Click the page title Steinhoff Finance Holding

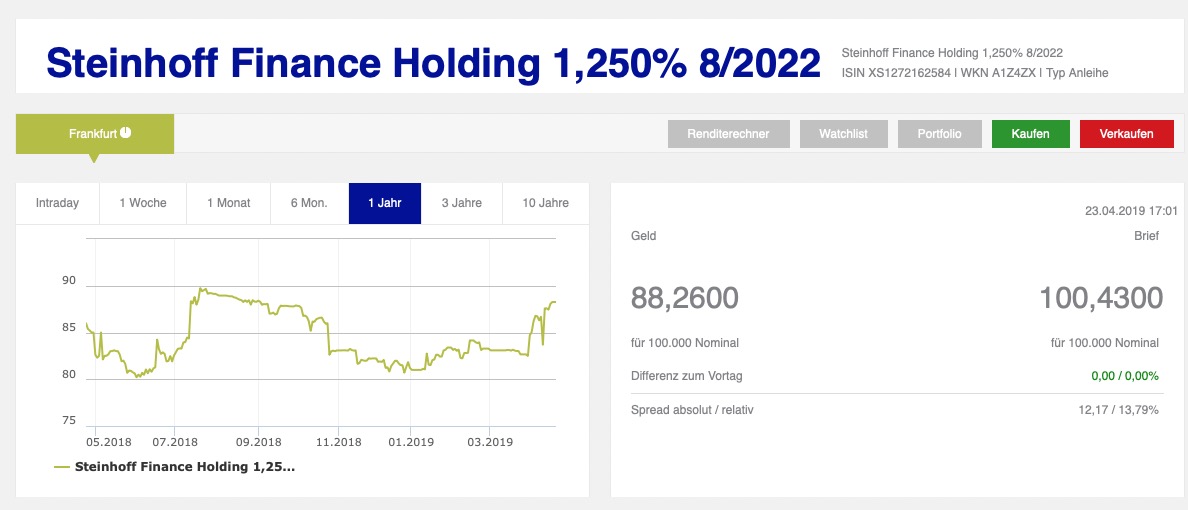point(433,63)
